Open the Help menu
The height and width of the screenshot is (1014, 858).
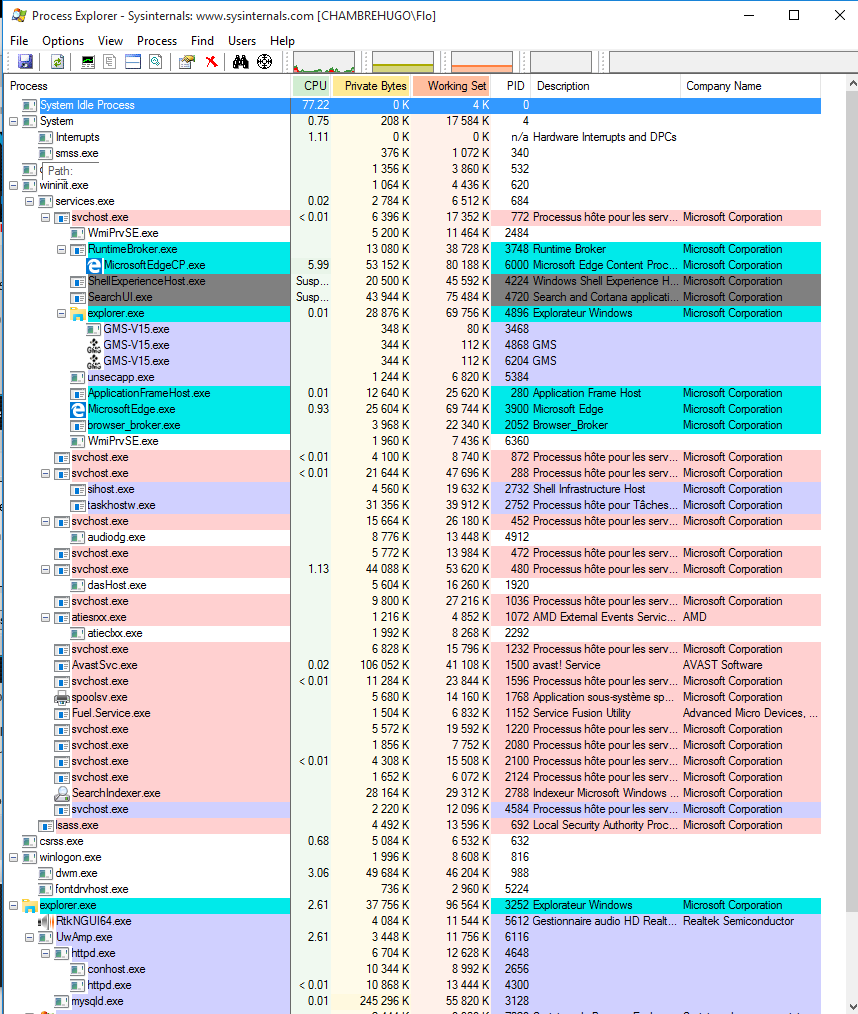tap(283, 41)
